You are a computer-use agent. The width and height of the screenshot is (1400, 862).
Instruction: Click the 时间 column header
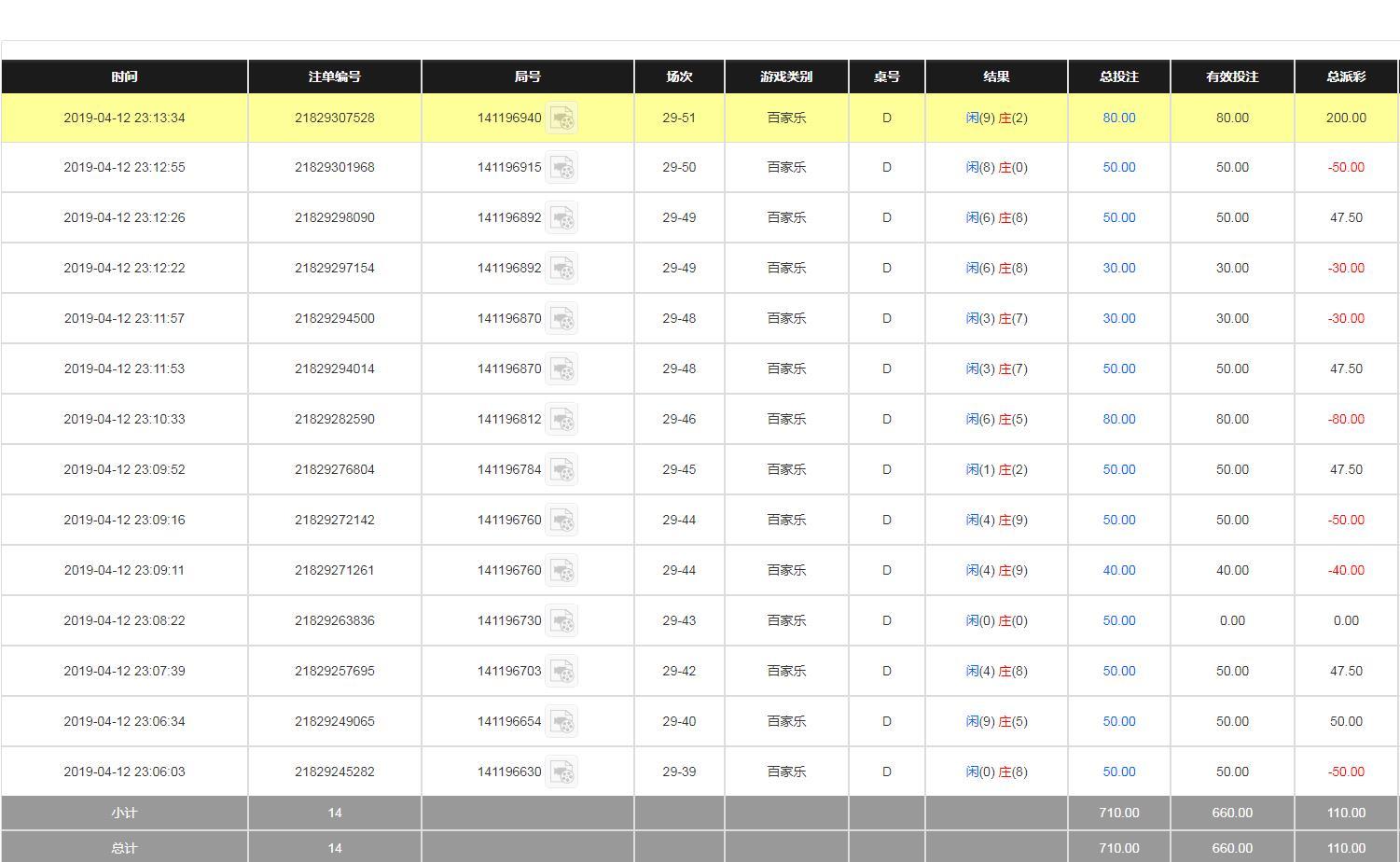[124, 76]
